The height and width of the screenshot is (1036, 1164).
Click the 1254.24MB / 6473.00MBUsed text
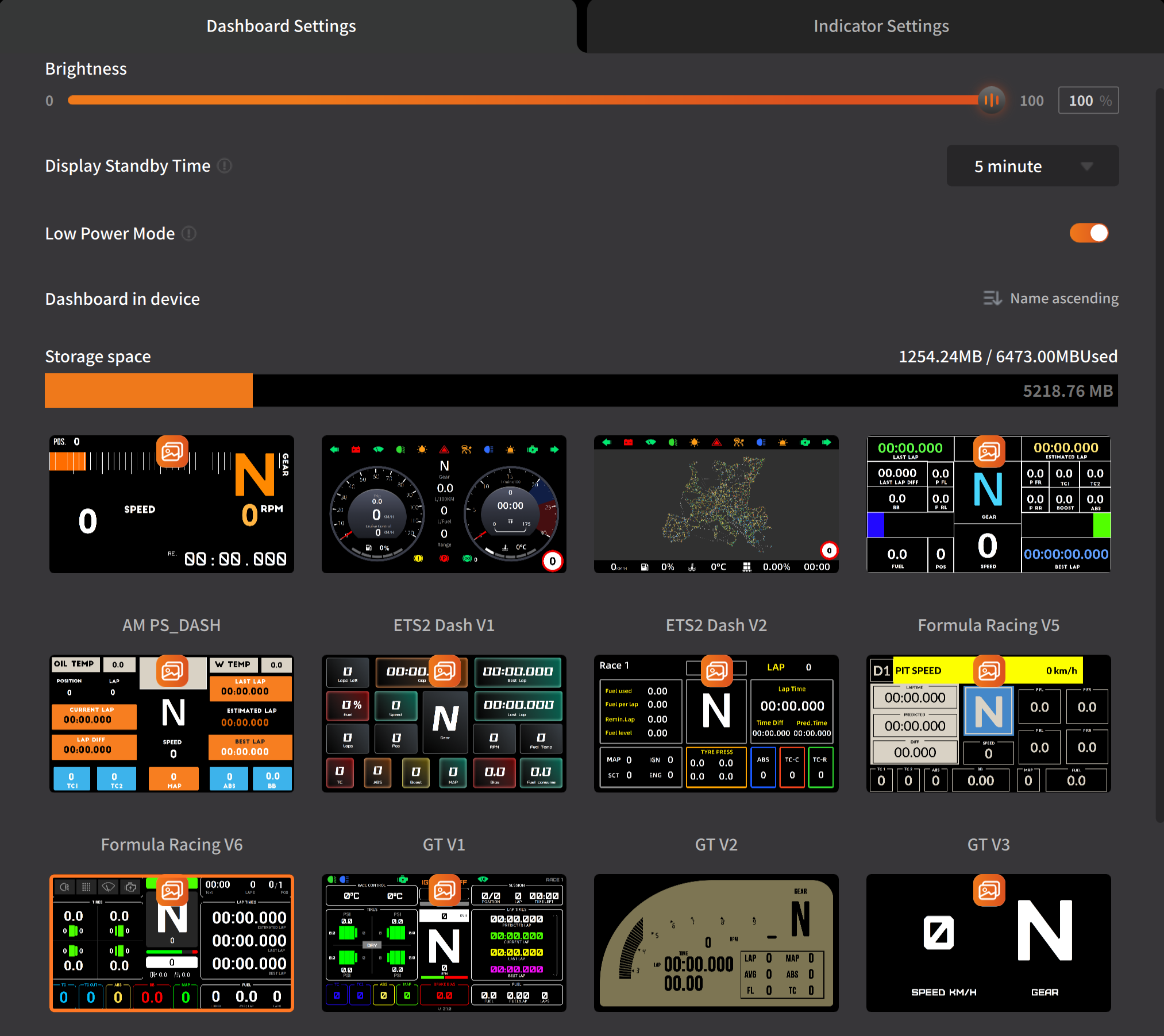[1008, 357]
